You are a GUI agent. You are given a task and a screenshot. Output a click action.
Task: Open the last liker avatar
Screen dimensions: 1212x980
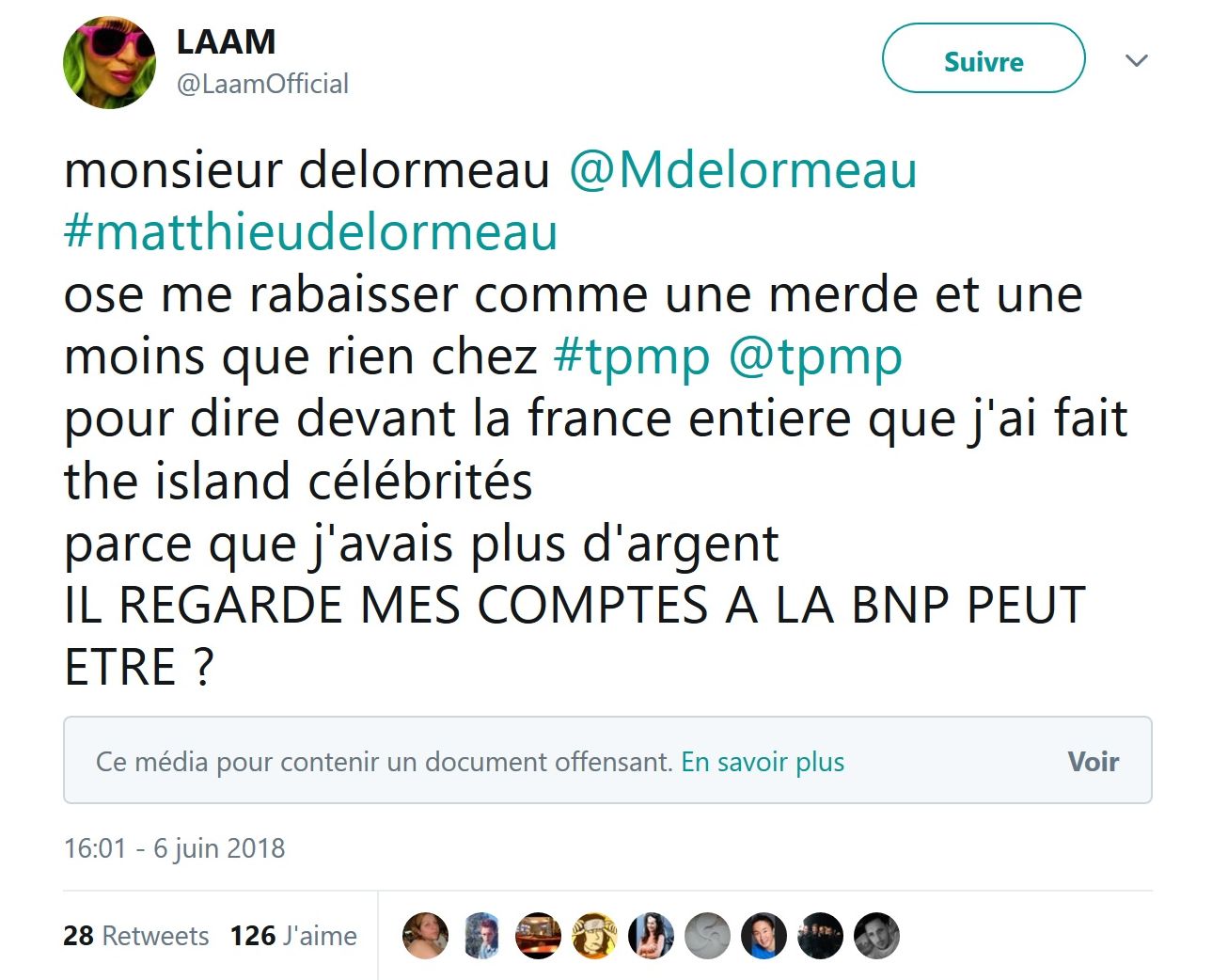point(876,936)
